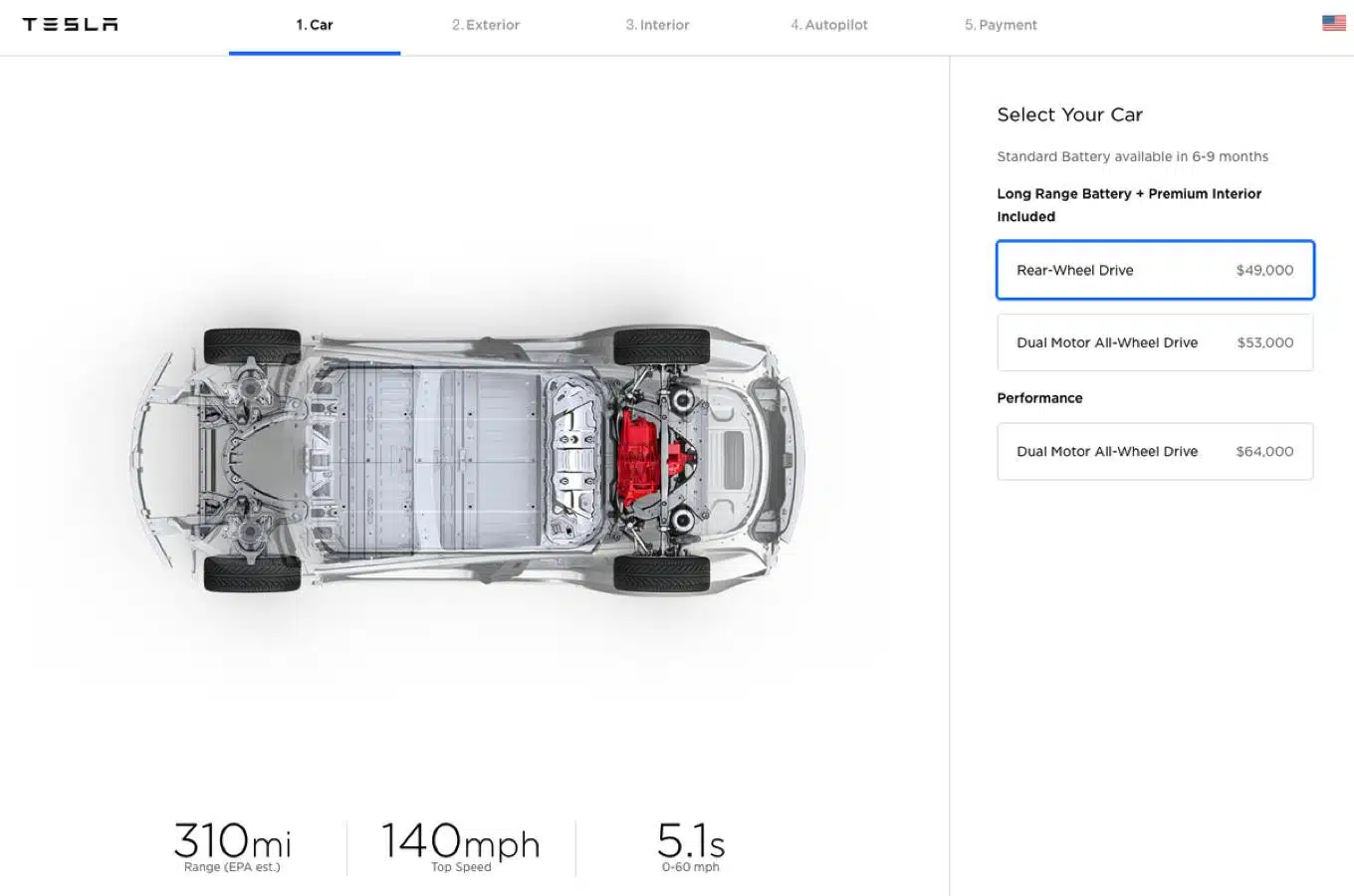Click the Select Your Car heading
The image size is (1354, 896).
pyautogui.click(x=1069, y=114)
